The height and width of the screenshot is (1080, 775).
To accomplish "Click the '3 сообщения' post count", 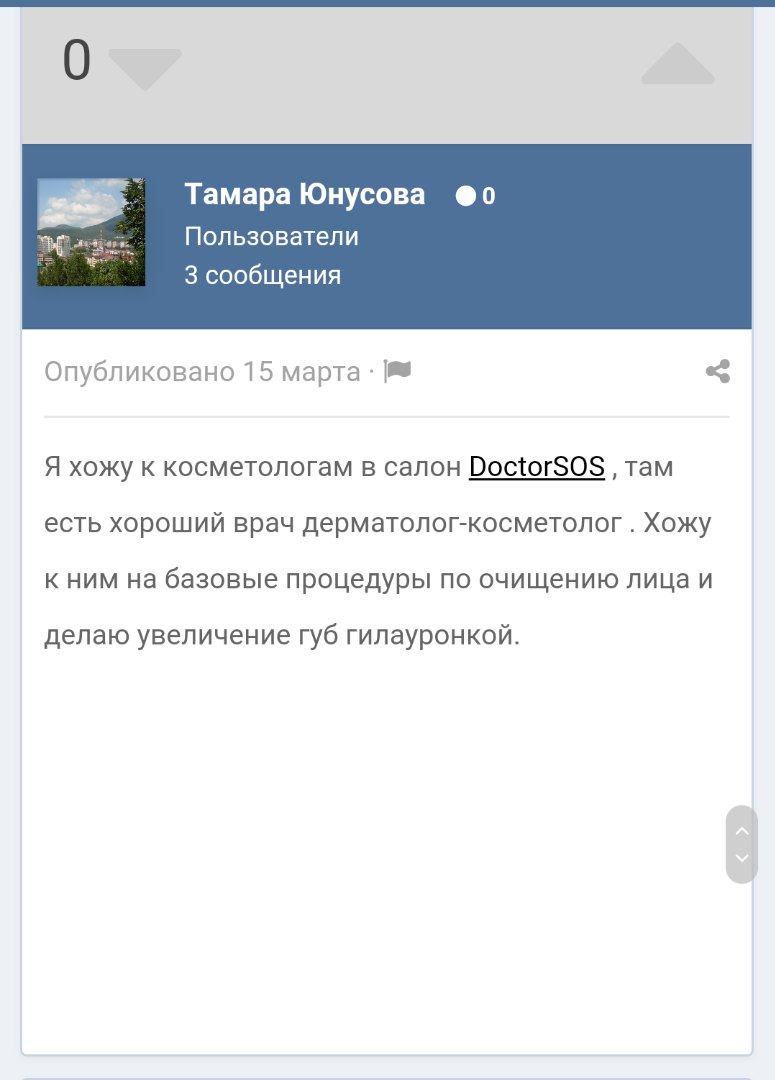I will pyautogui.click(x=262, y=276).
